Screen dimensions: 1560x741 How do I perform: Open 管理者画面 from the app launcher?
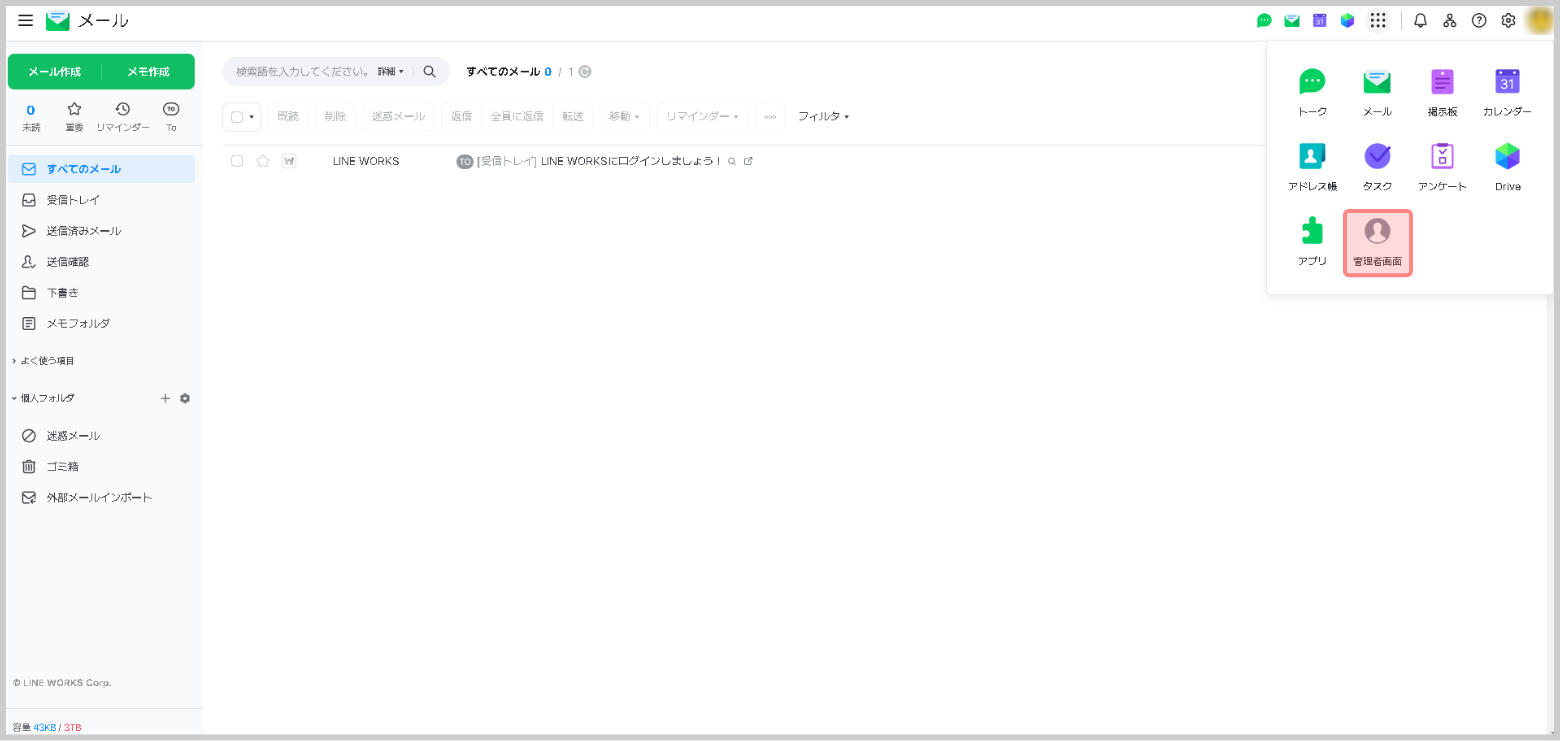[x=1377, y=243]
